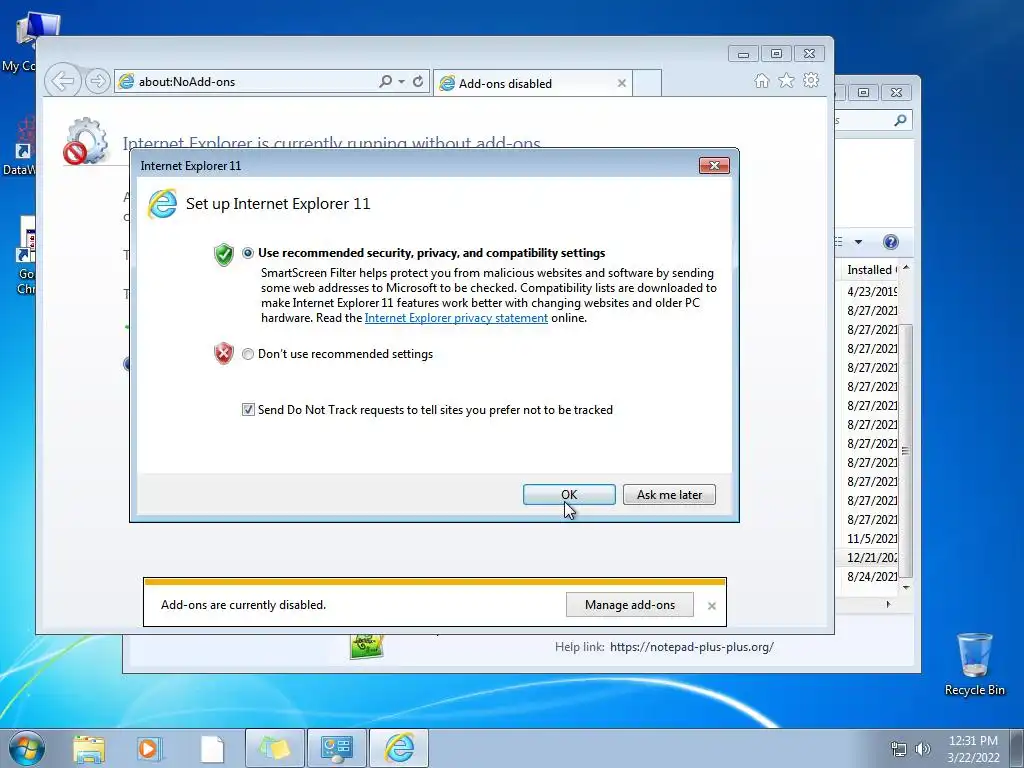The height and width of the screenshot is (768, 1024).
Task: Open Favorites star icon
Action: (x=786, y=80)
